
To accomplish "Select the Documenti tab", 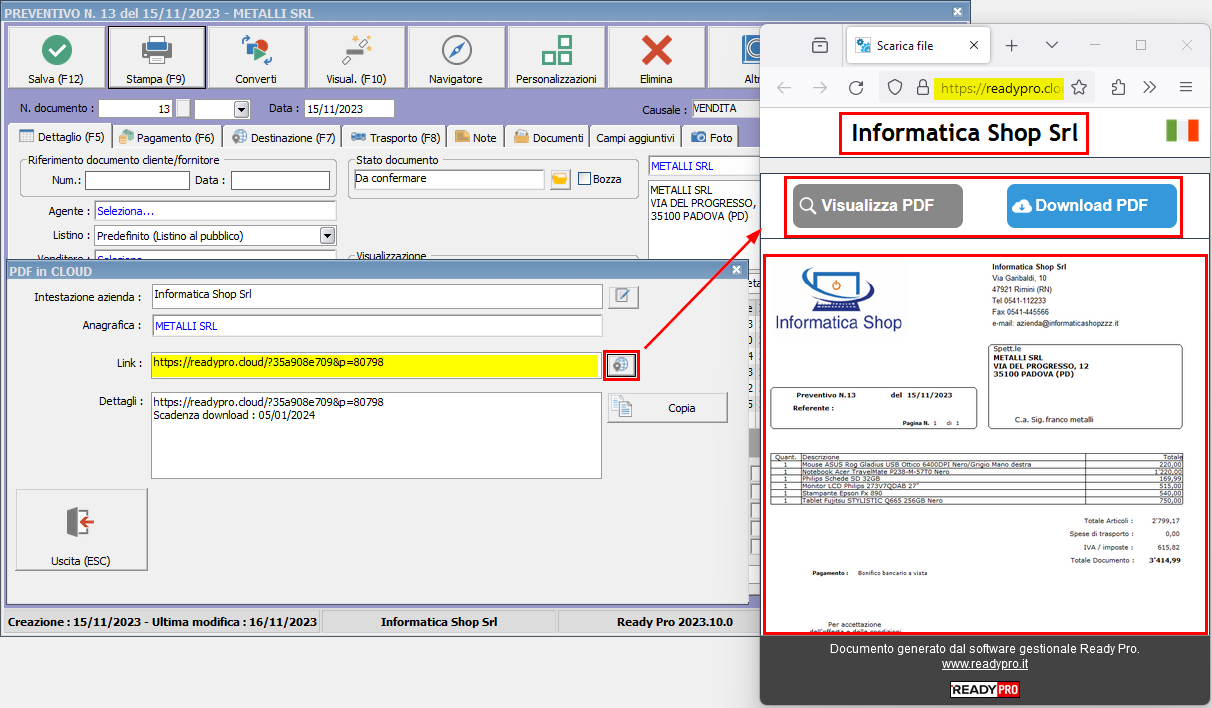I will pyautogui.click(x=548, y=137).
